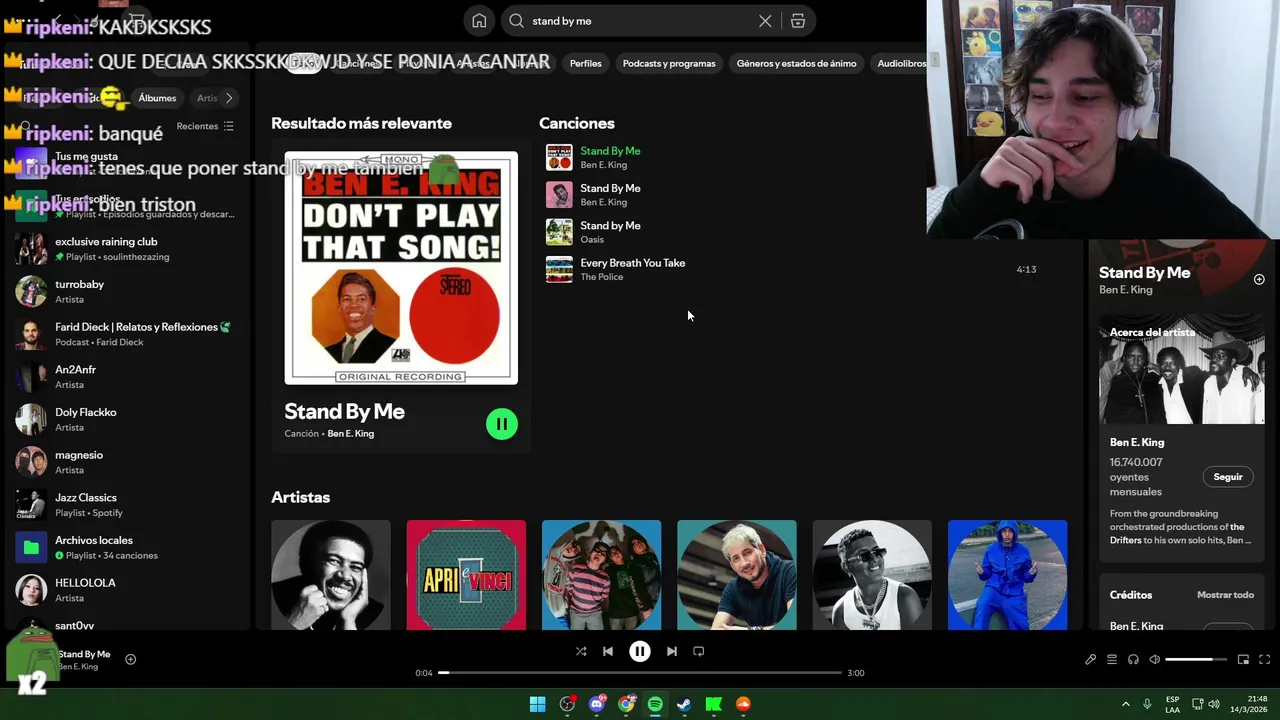This screenshot has height=720, width=1280.
Task: Select the Géneros y estados de ánimo tab
Action: (796, 63)
